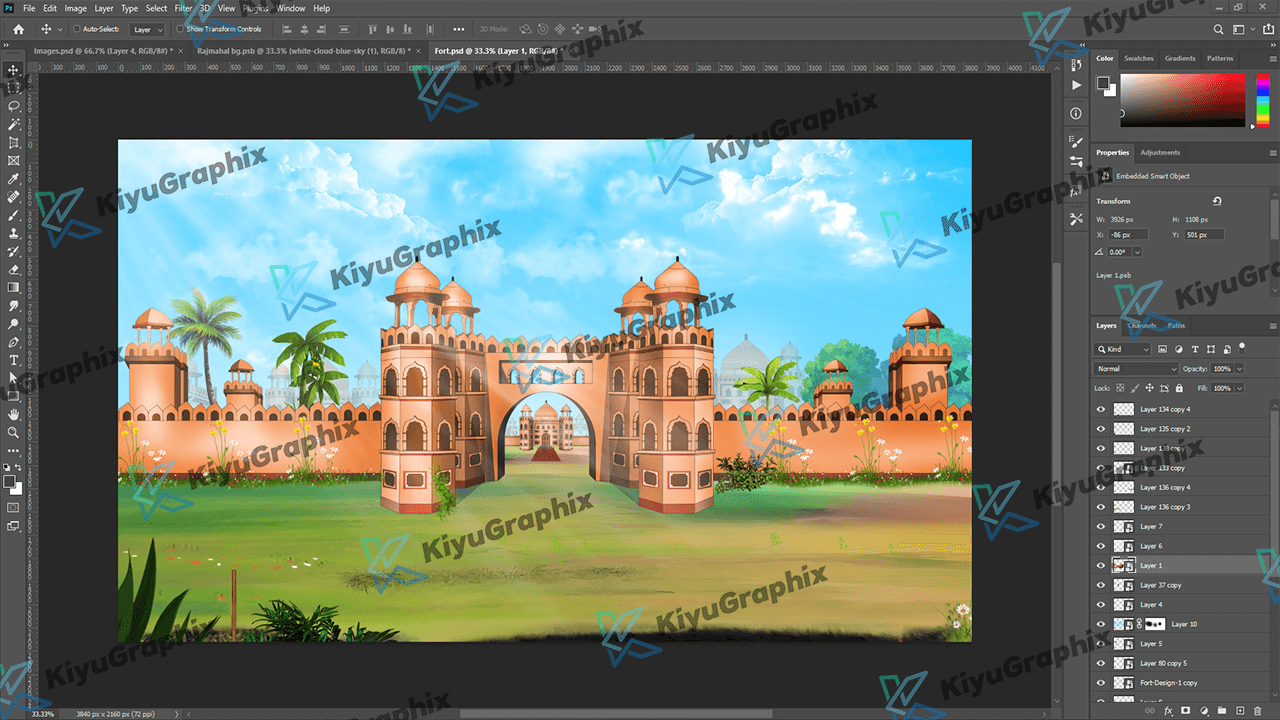Select the Horizontal Type tool

[14, 360]
